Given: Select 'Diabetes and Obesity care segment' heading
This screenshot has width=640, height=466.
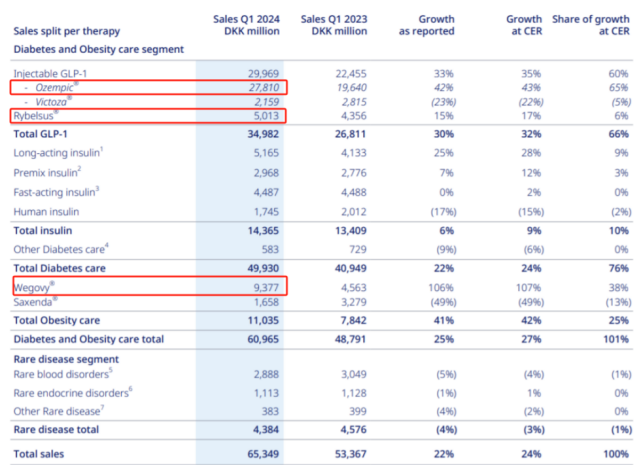Looking at the screenshot, I should pyautogui.click(x=99, y=49).
